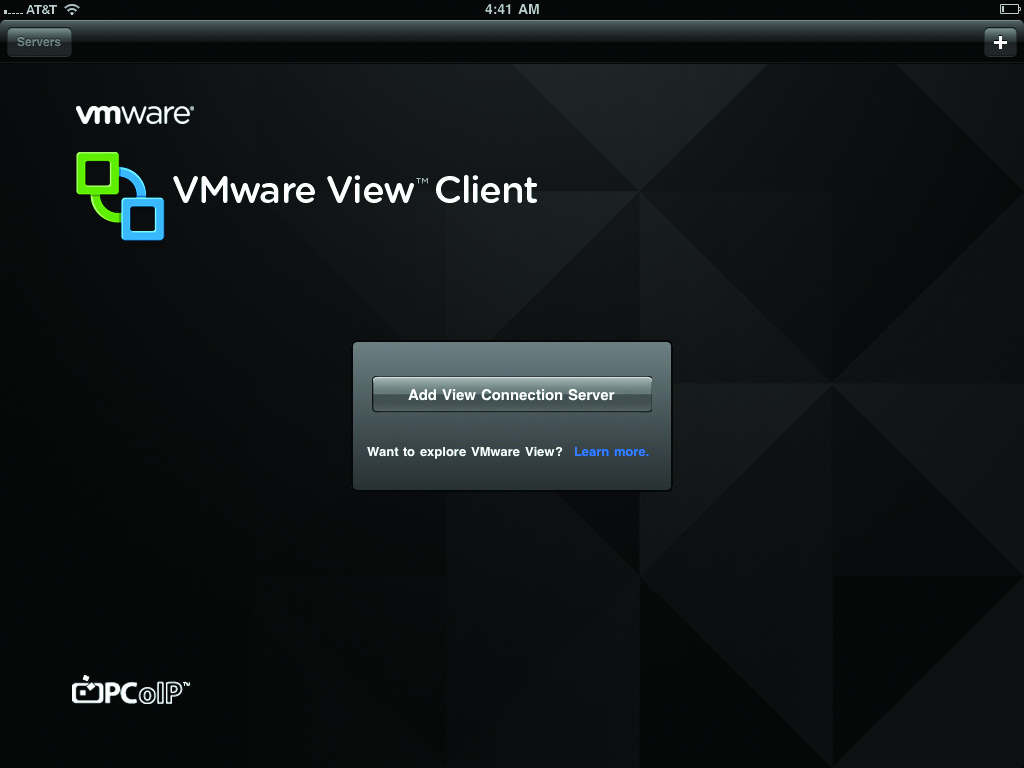Open the Servers list button

coord(39,42)
